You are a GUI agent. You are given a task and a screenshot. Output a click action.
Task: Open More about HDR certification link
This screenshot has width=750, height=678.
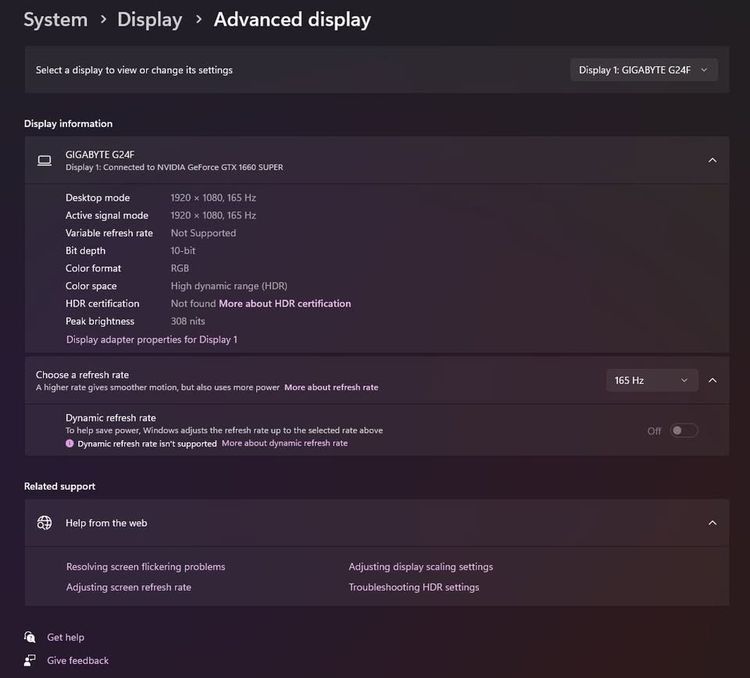(x=285, y=304)
